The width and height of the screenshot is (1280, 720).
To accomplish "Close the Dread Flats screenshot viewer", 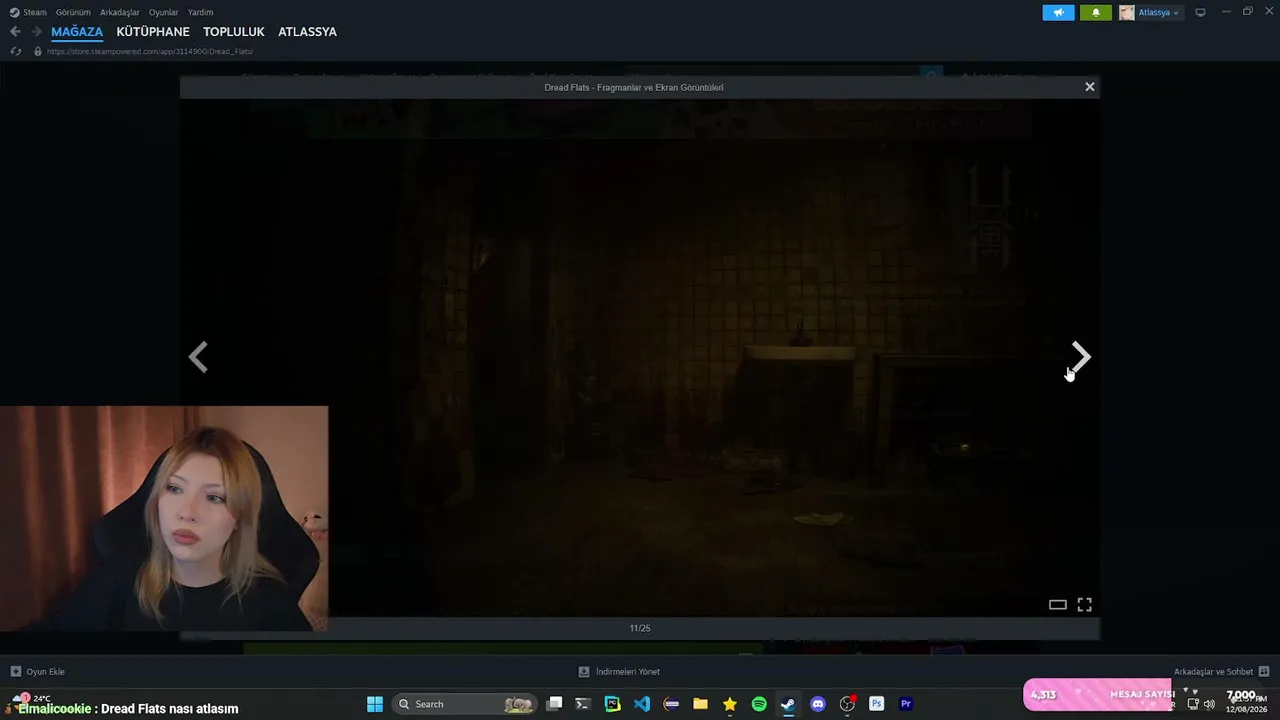I will coord(1090,87).
